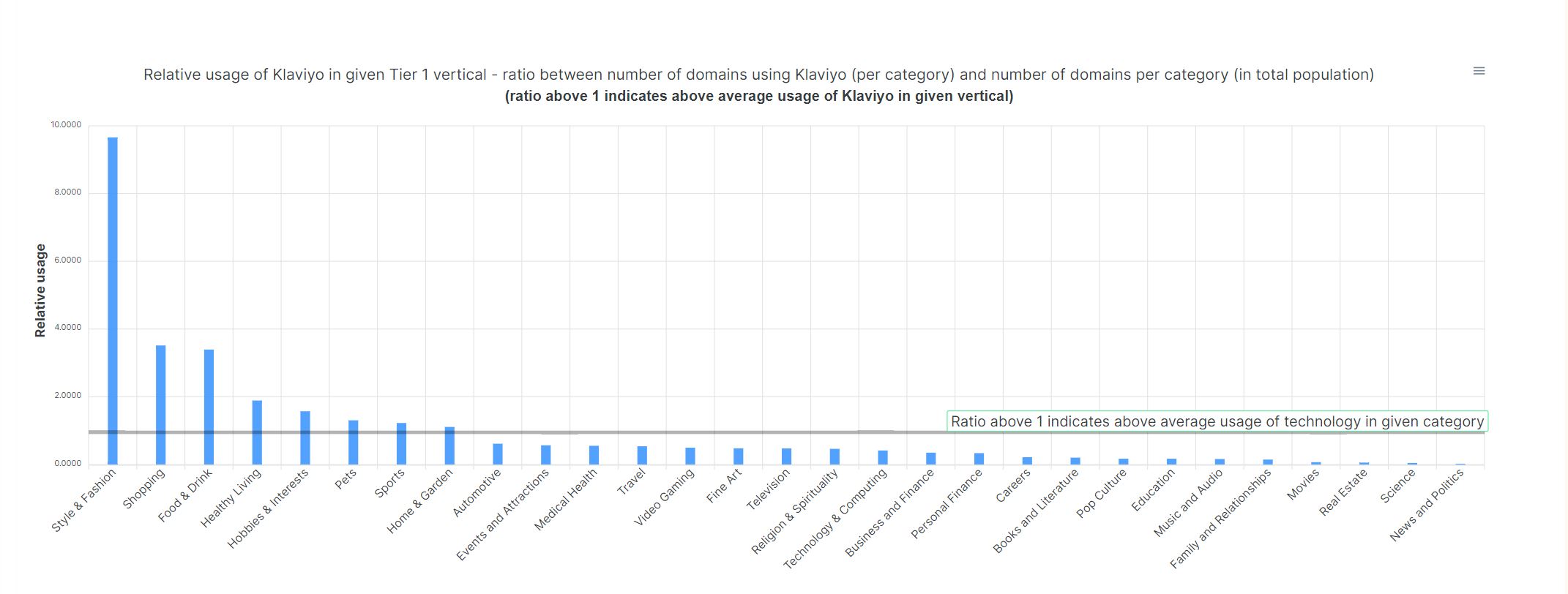This screenshot has height=594, width=1568.
Task: Click the Family and Relationships axis label
Action: click(x=1220, y=519)
